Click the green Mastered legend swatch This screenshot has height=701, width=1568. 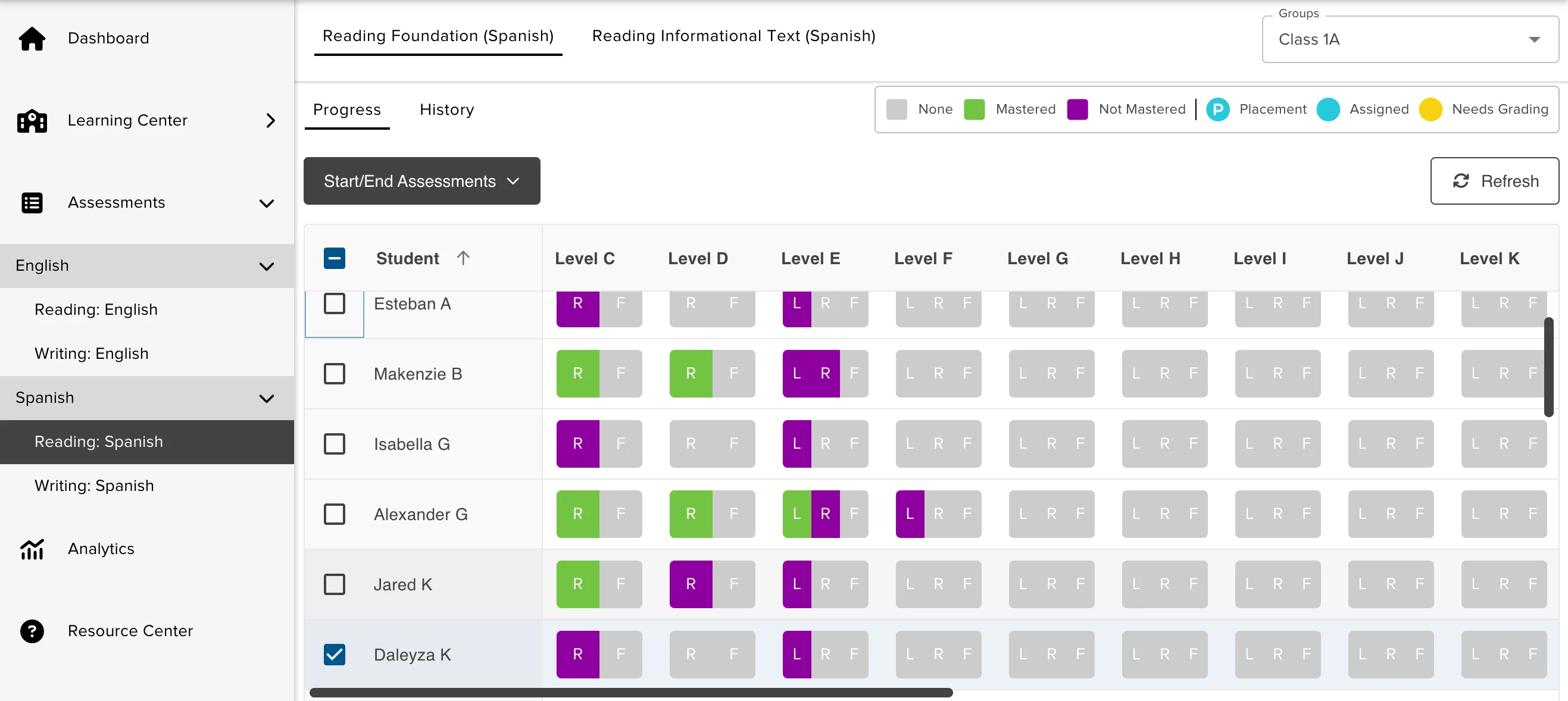point(974,109)
